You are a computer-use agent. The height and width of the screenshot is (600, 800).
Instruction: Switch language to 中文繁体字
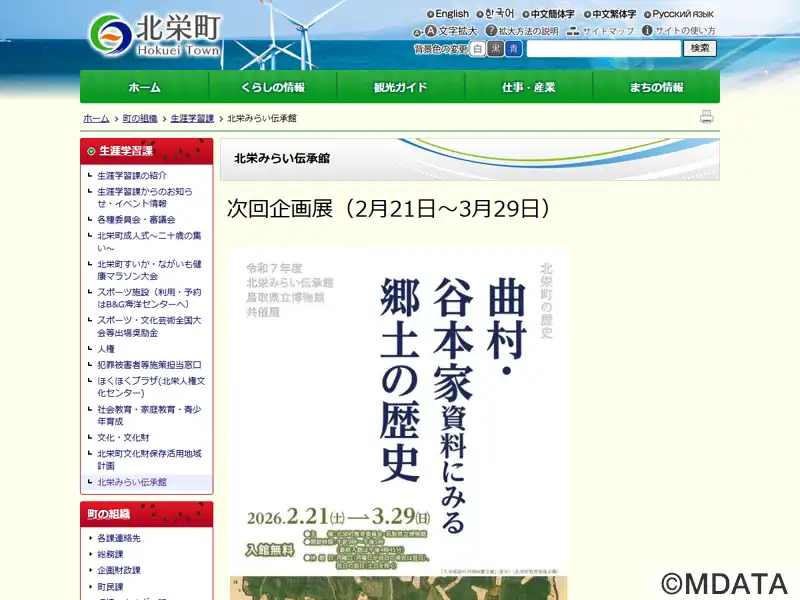pyautogui.click(x=610, y=14)
